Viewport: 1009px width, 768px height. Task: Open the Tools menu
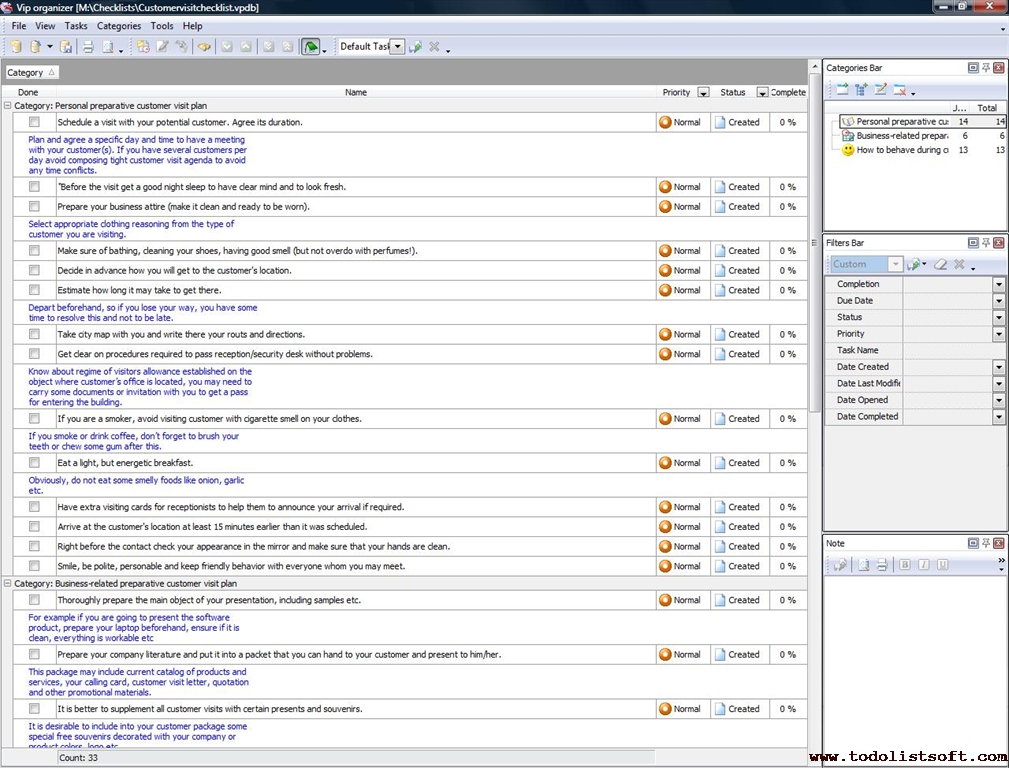[x=161, y=26]
